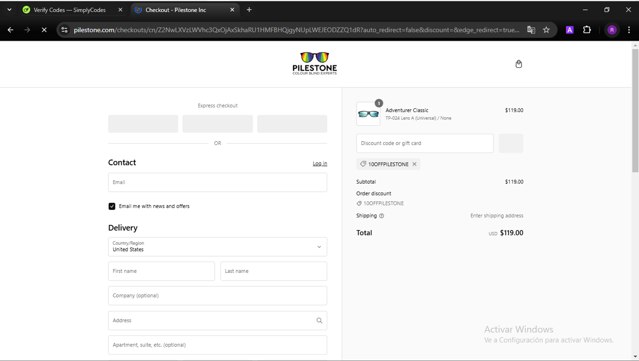Viewport: 639px width, 361px height.
Task: Remove the 10OFFPILESTONE discount code
Action: click(x=414, y=164)
